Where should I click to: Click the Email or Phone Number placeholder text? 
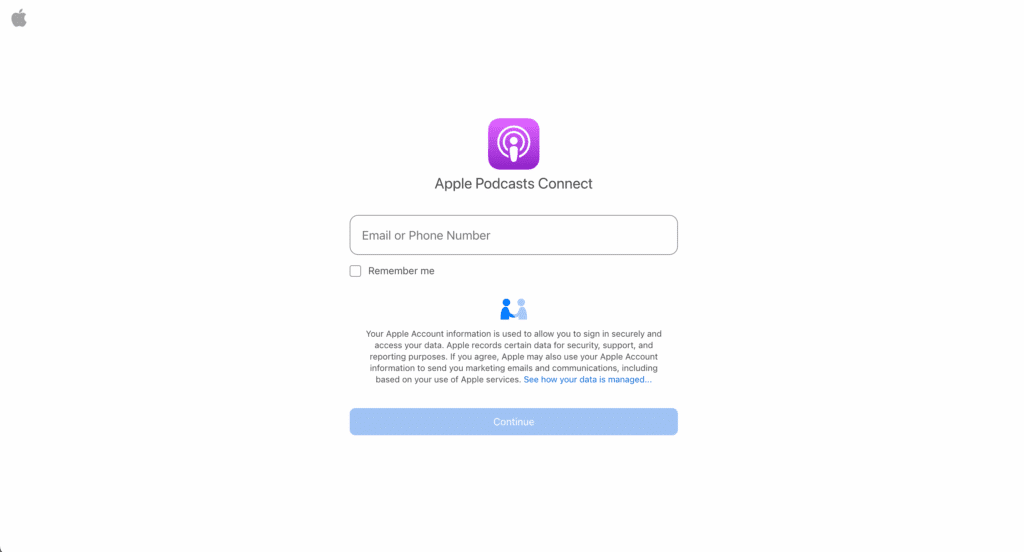click(x=426, y=235)
